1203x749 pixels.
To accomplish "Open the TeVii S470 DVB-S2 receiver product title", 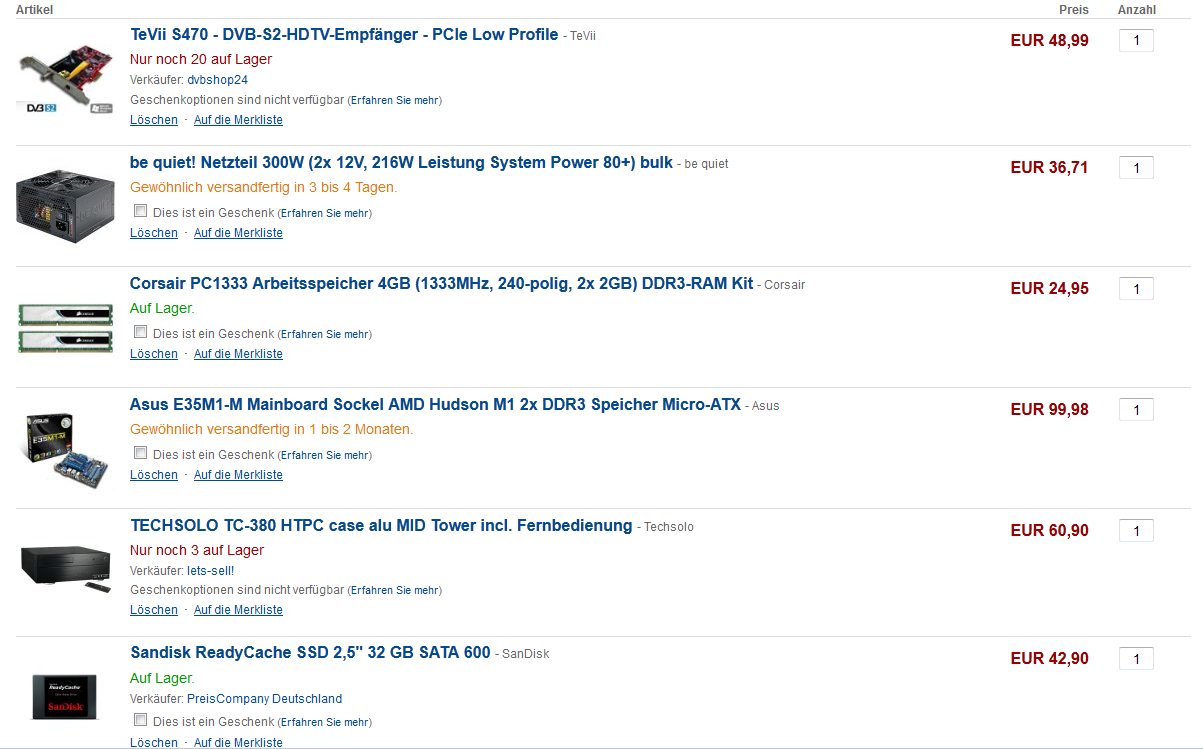I will pyautogui.click(x=344, y=35).
